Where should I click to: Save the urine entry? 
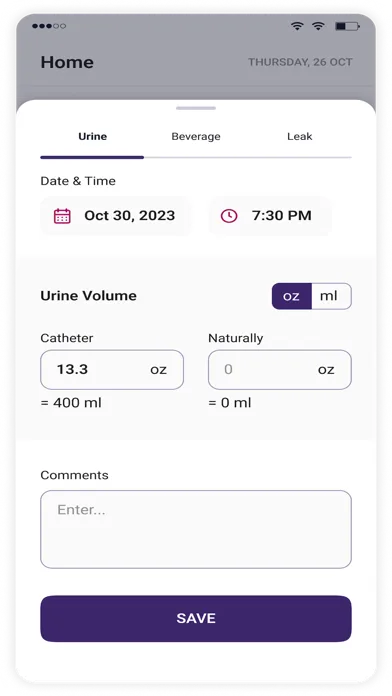click(x=196, y=618)
